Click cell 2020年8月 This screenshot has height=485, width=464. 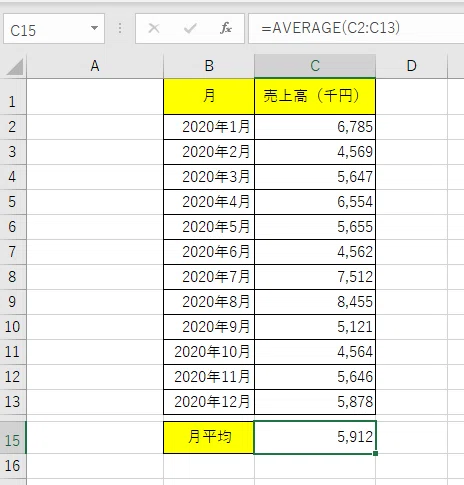tap(209, 302)
